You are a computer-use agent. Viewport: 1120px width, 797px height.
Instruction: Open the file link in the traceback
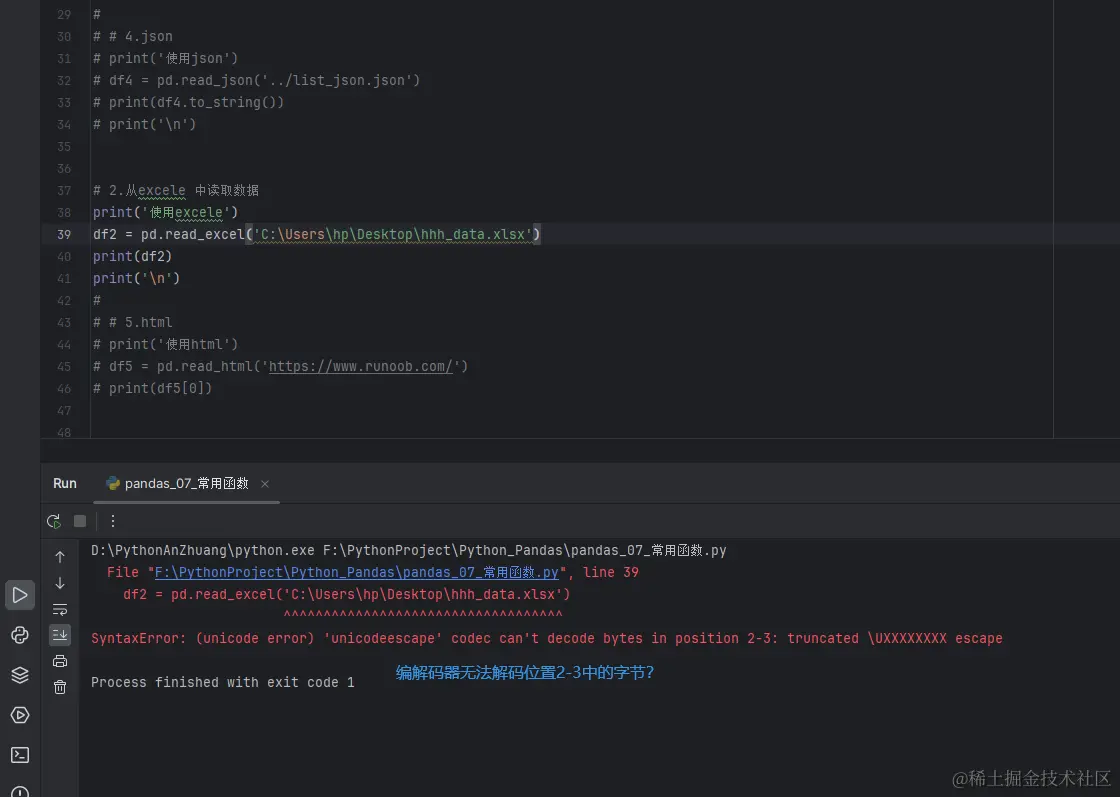(356, 573)
